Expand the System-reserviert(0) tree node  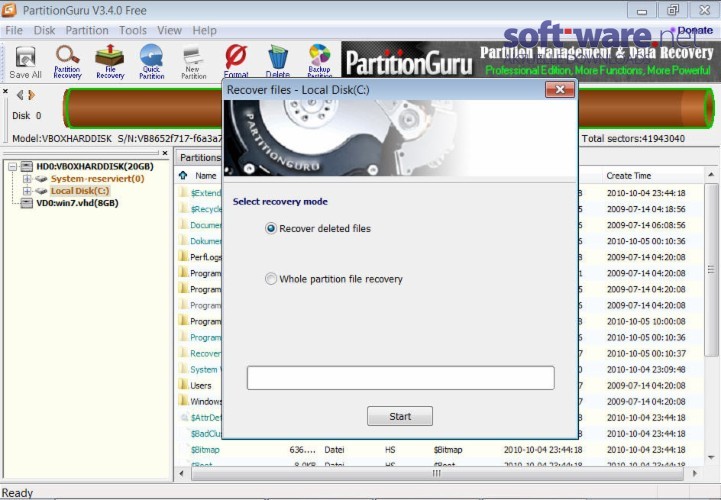tap(27, 178)
